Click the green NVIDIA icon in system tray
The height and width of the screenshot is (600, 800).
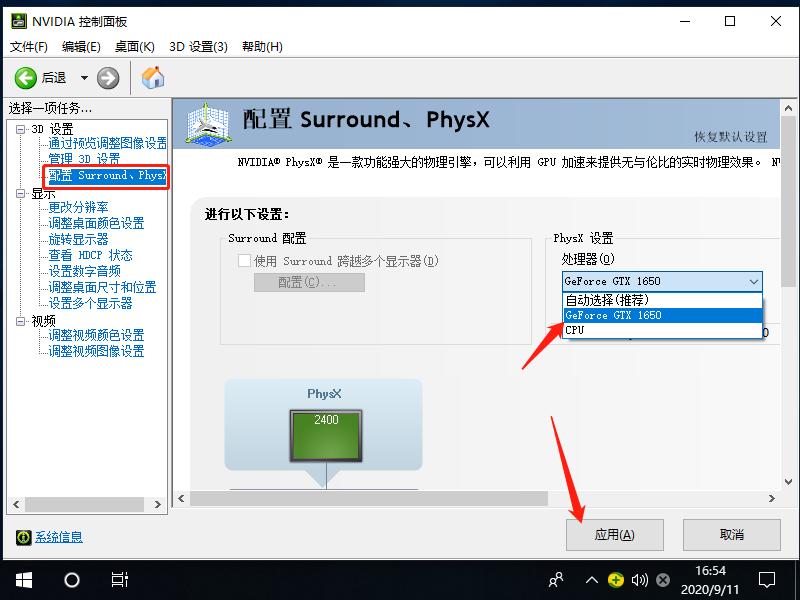(x=617, y=578)
